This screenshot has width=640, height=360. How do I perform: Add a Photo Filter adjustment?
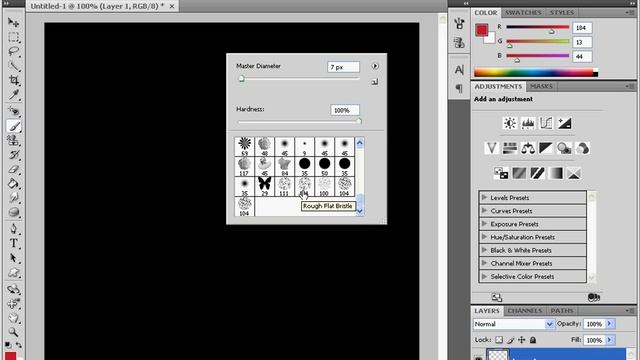[x=564, y=148]
